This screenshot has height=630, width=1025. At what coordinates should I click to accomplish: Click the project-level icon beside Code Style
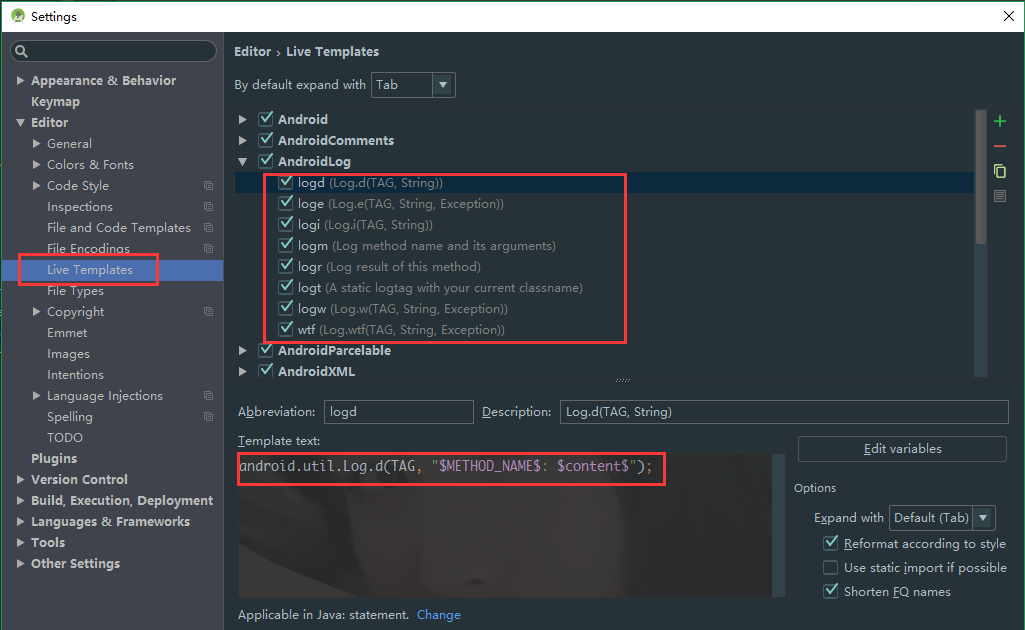[208, 186]
